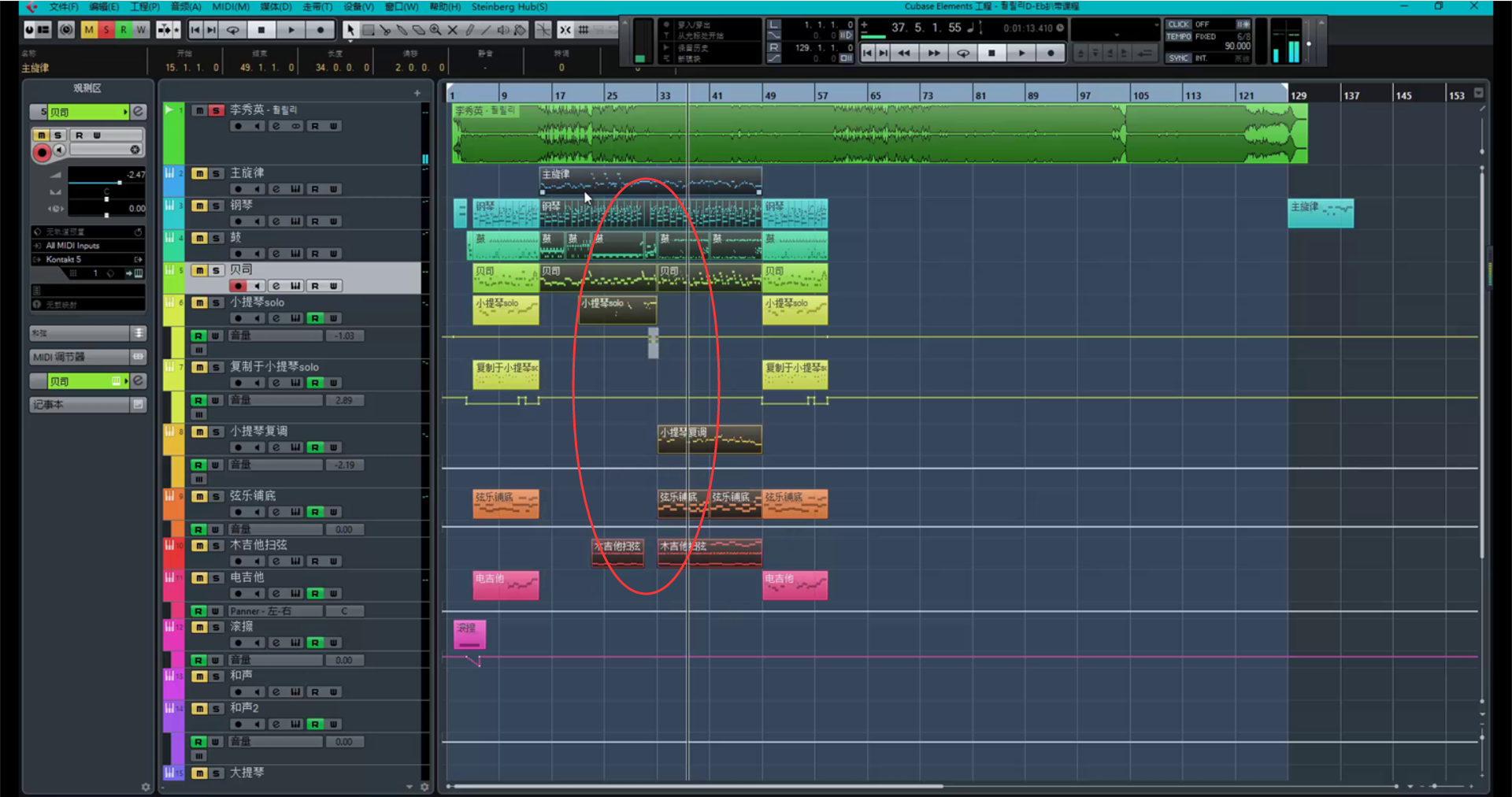Expand the MIDI 调节器 Inspector section
Viewport: 1512px width, 797px height.
click(x=88, y=357)
